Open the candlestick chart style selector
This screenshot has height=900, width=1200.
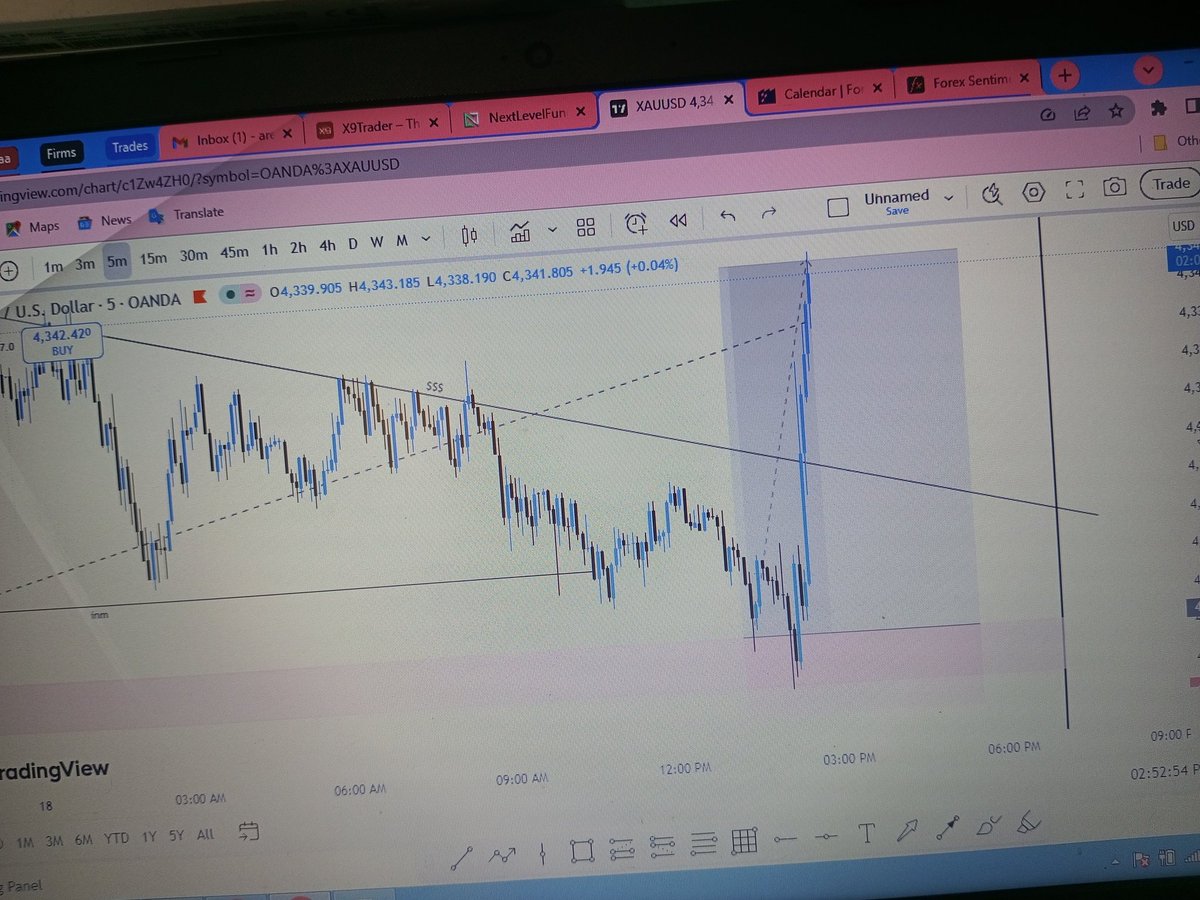(469, 236)
